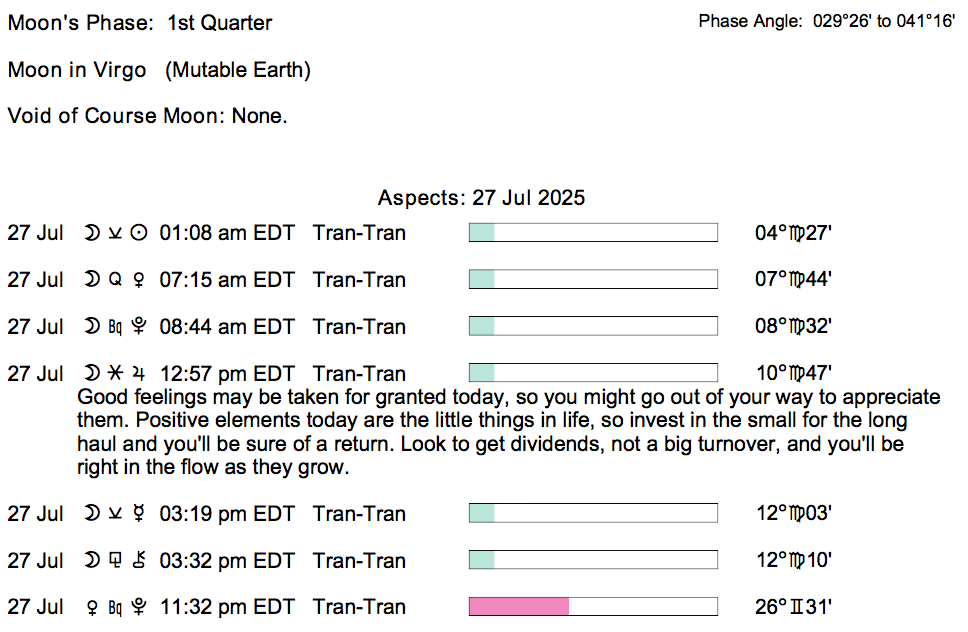Click the progress bar in the 01:08 am row
Image resolution: width=968 pixels, height=632 pixels.
click(x=593, y=233)
